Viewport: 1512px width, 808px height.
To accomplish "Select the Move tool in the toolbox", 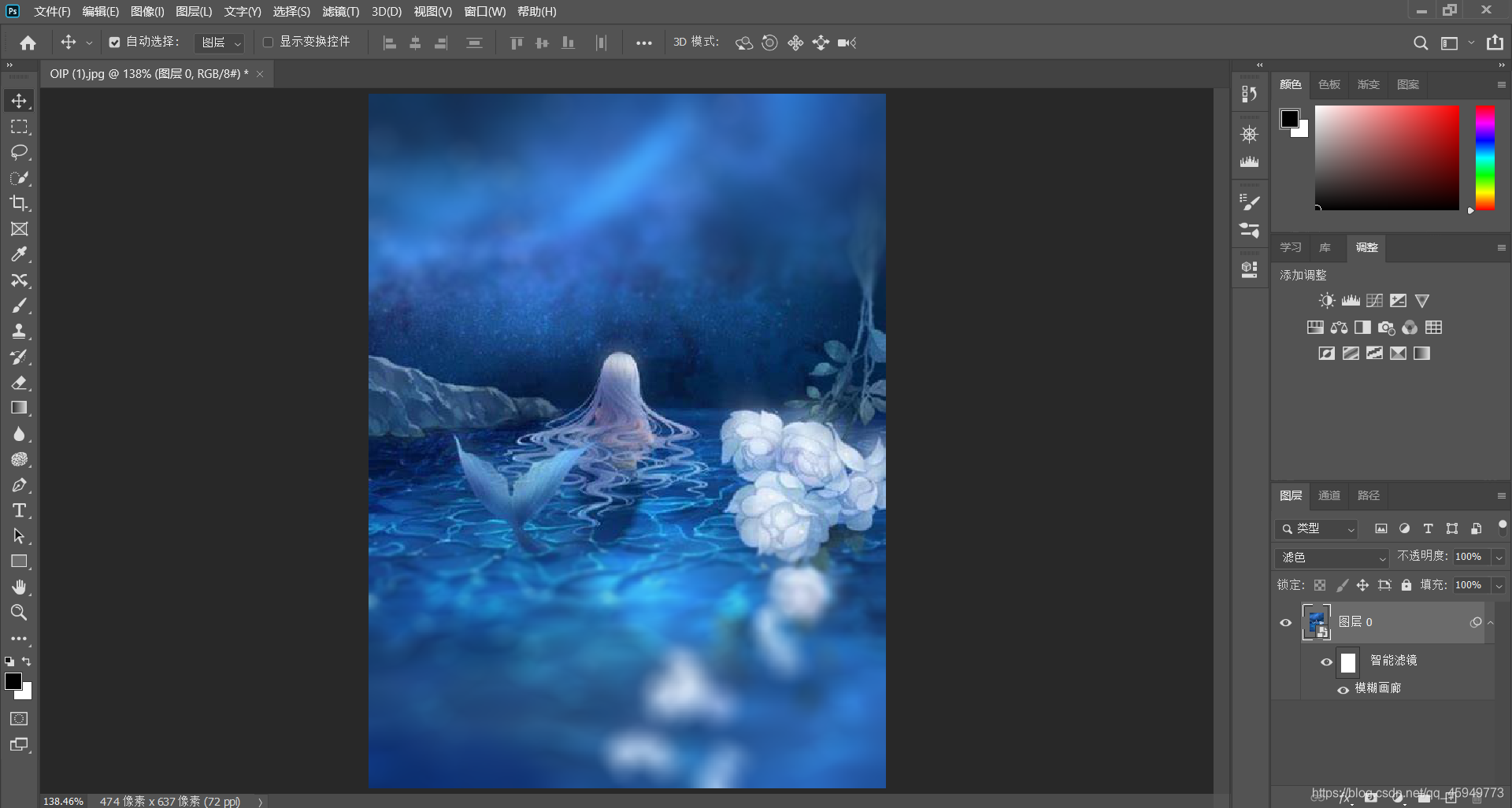I will tap(19, 101).
